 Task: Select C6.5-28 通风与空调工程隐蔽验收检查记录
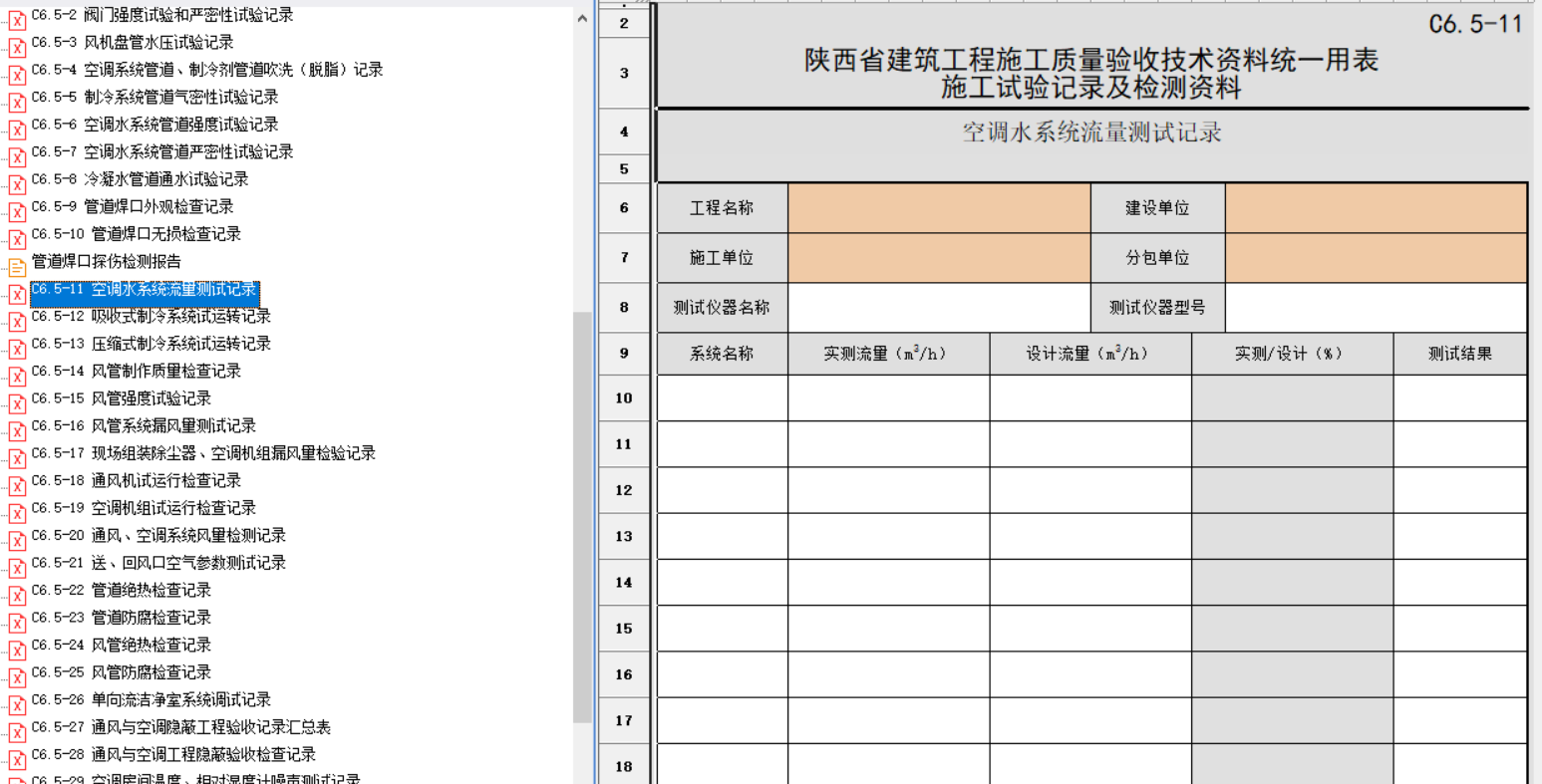coord(203,754)
